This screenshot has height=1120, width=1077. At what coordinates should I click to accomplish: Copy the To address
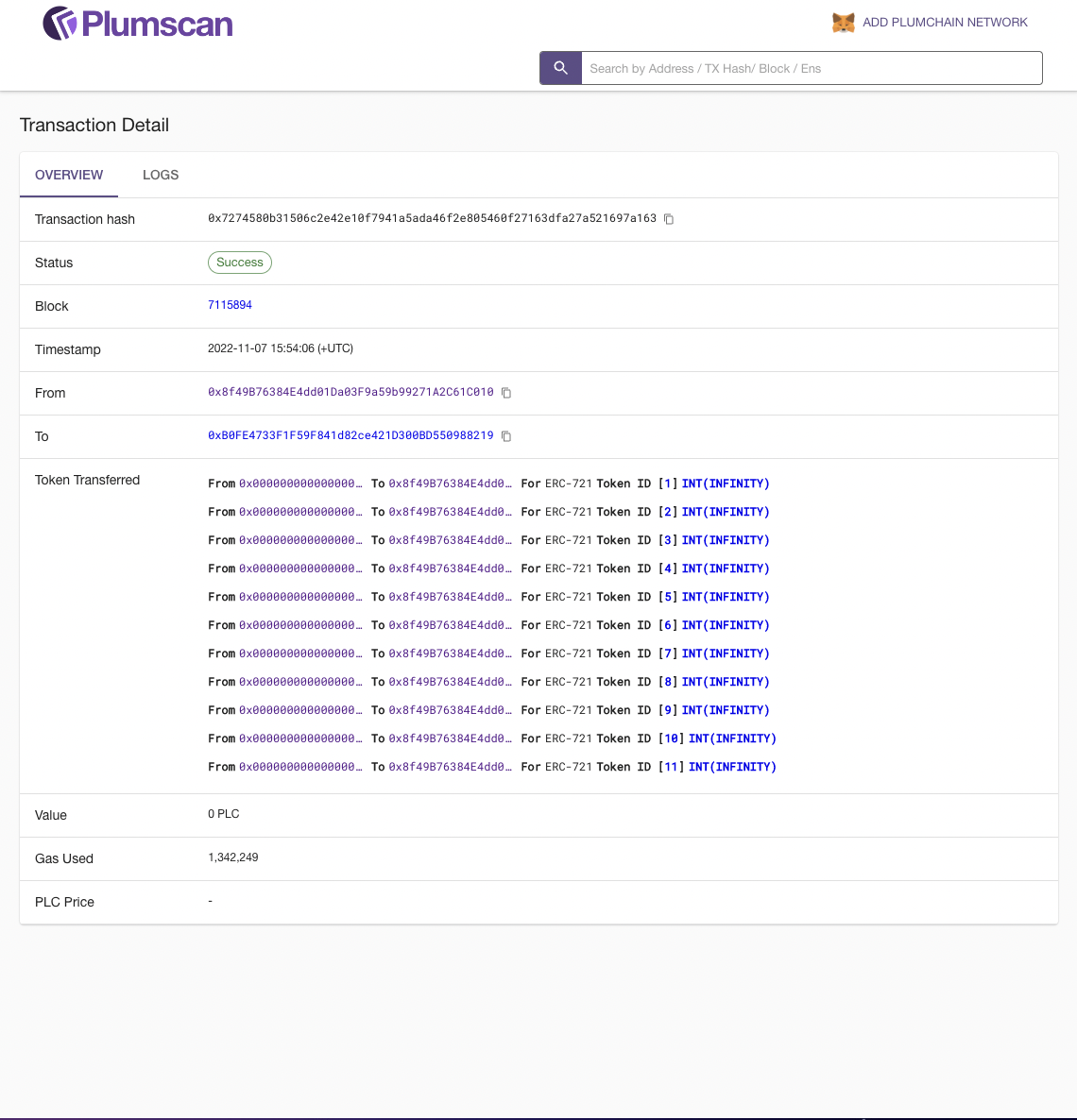click(x=506, y=436)
